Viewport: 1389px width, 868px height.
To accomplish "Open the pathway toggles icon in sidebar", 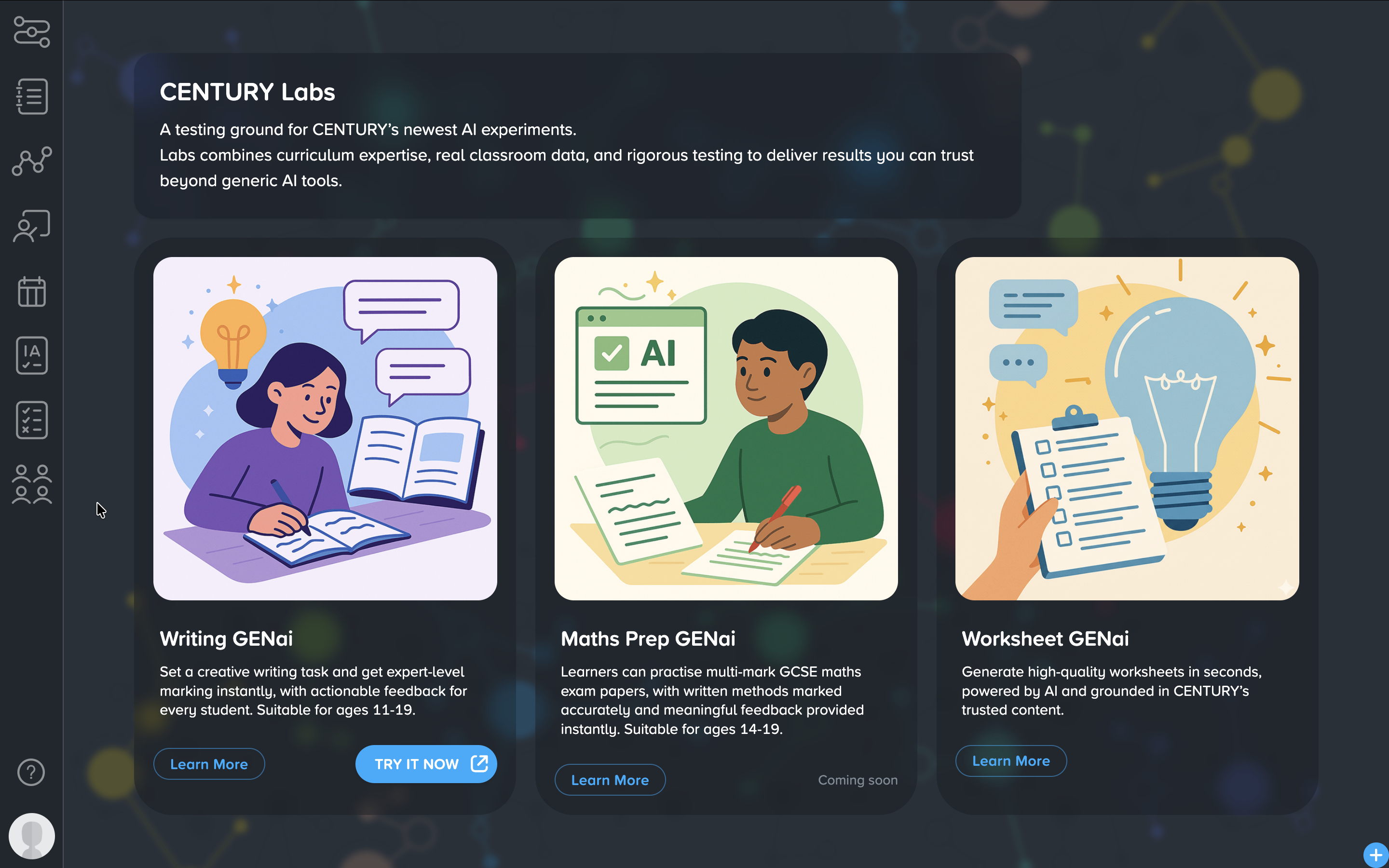I will click(x=31, y=31).
